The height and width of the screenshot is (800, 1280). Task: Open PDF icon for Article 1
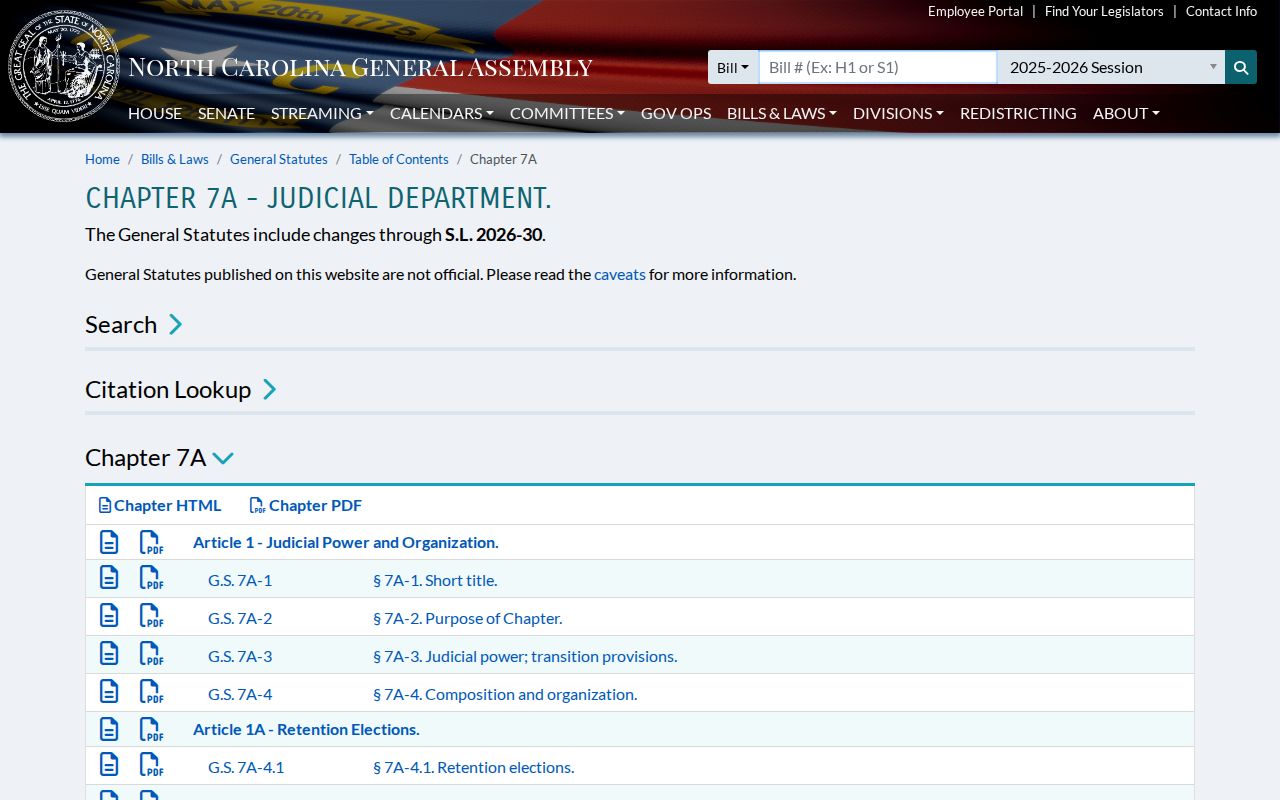click(x=151, y=542)
